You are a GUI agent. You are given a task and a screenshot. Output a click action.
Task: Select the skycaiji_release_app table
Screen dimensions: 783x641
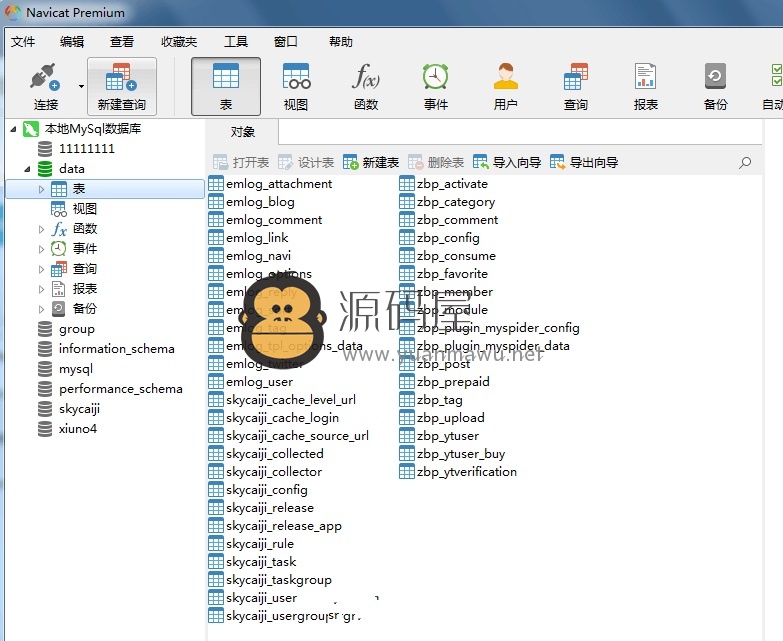275,526
